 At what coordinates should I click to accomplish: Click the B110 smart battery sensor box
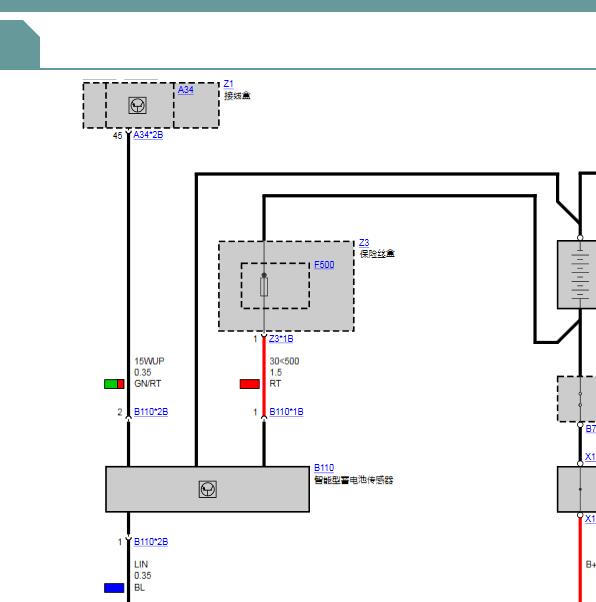pos(207,489)
